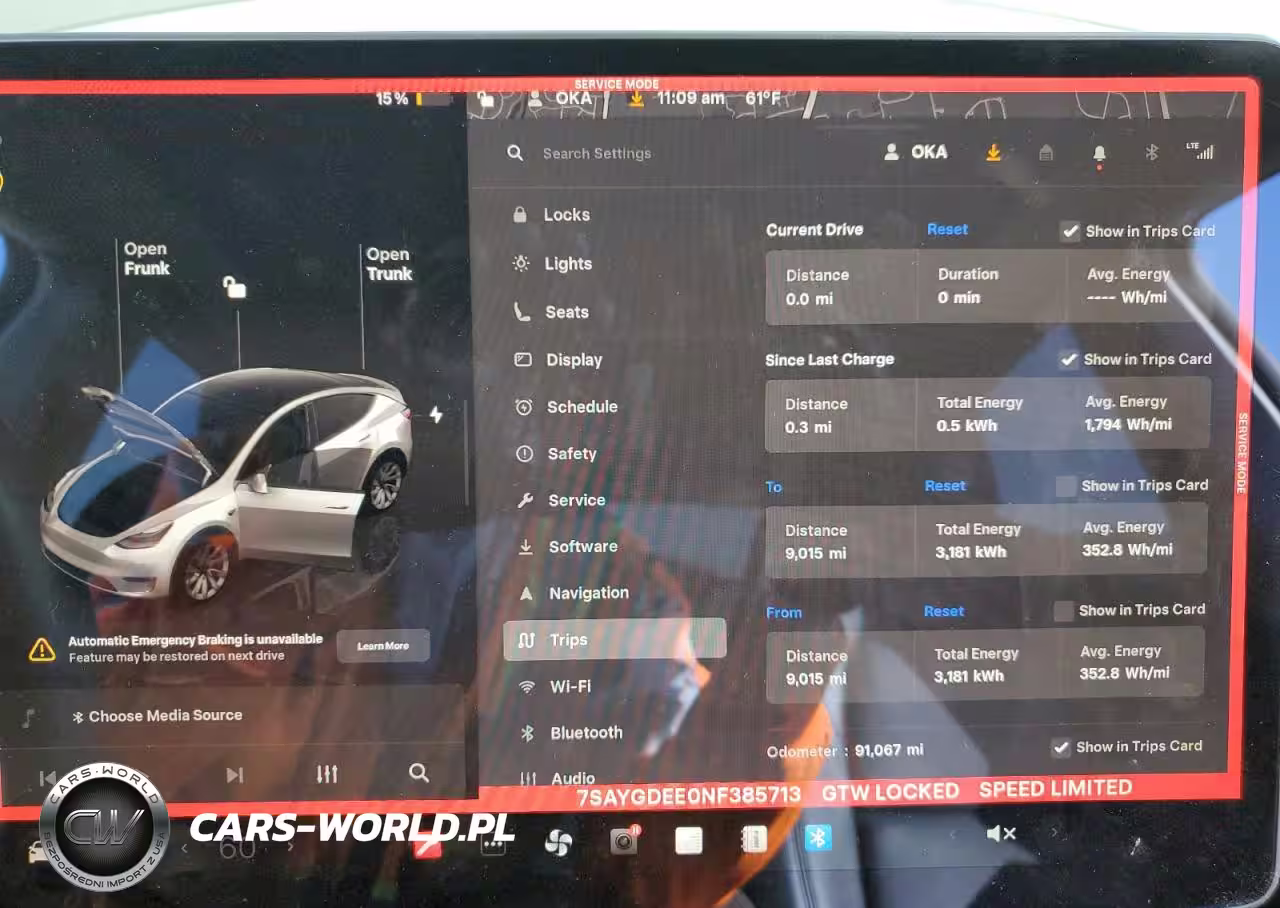Screen dimensions: 1280x908
Task: Tap the padlock icon above the car
Action: 234,288
